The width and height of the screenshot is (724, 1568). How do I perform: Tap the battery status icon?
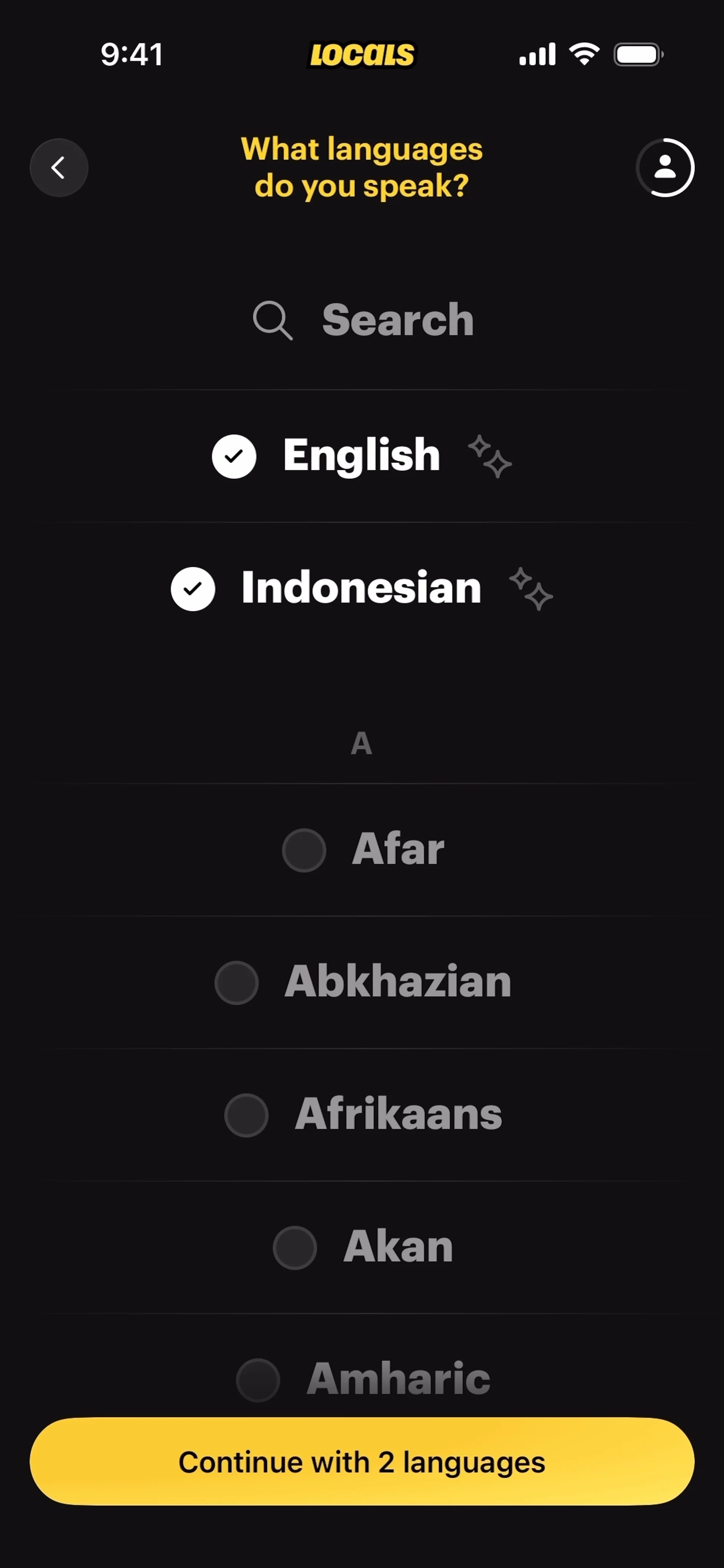click(x=638, y=55)
